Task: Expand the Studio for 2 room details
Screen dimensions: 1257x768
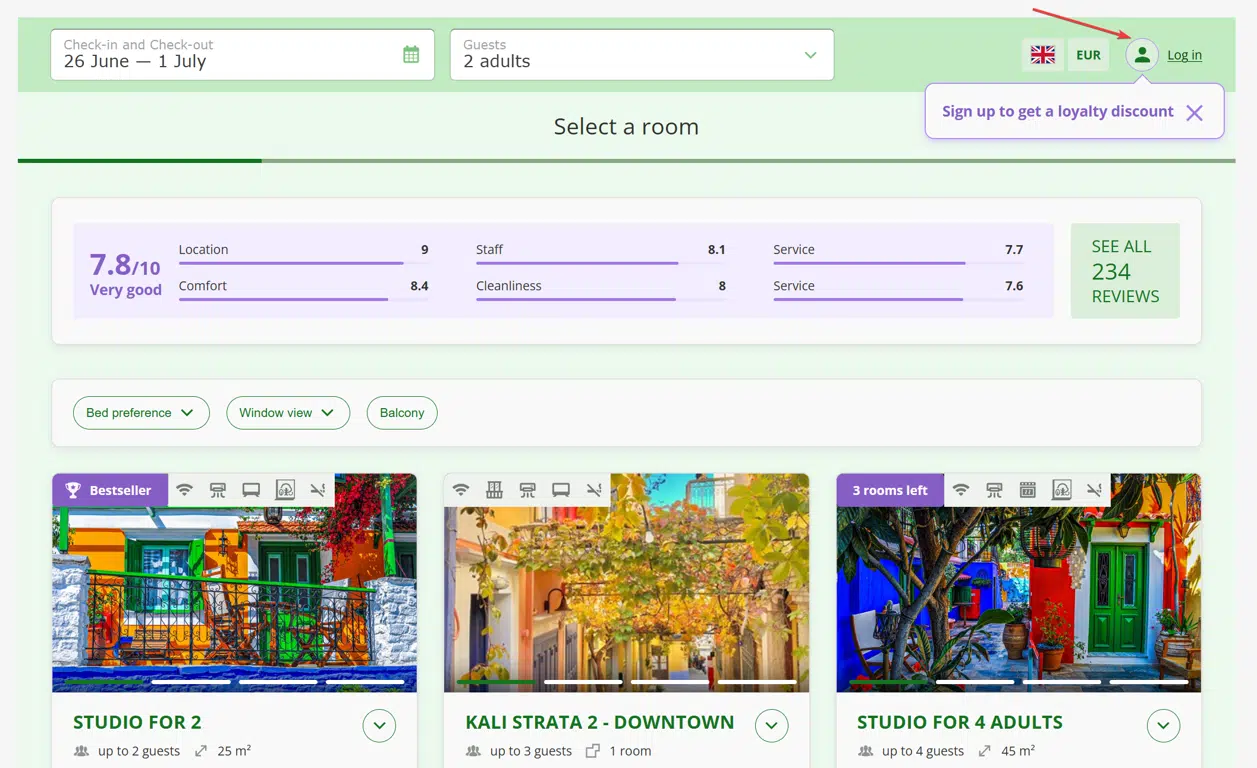Action: tap(379, 726)
